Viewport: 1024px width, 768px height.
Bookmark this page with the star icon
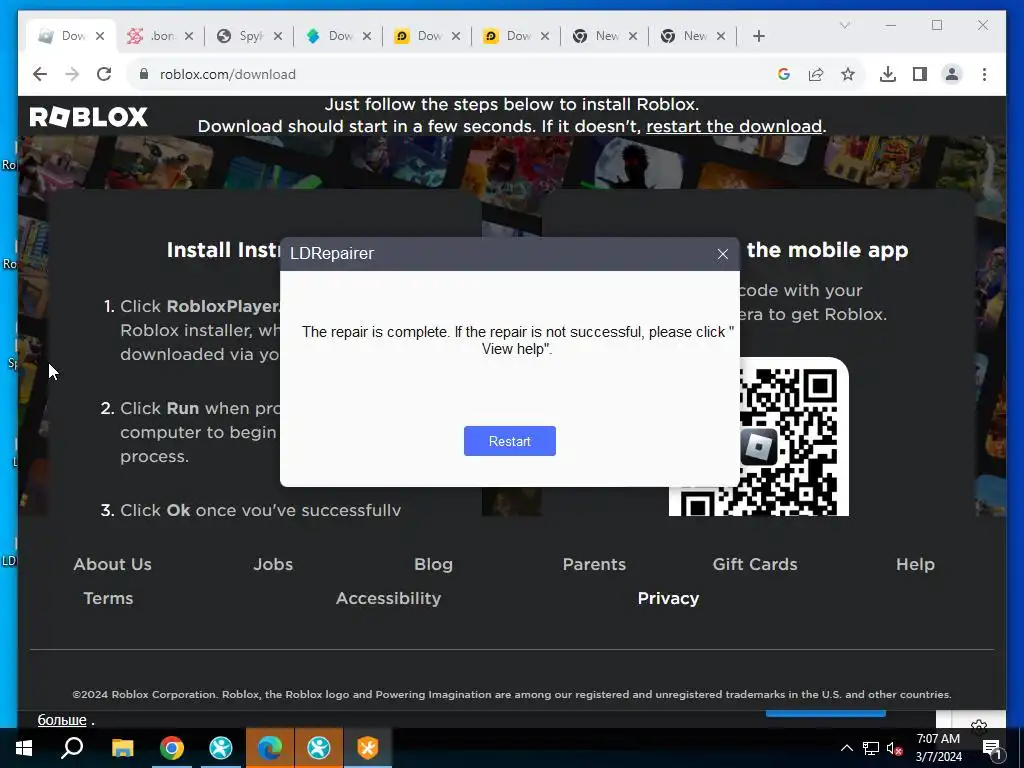[x=848, y=74]
